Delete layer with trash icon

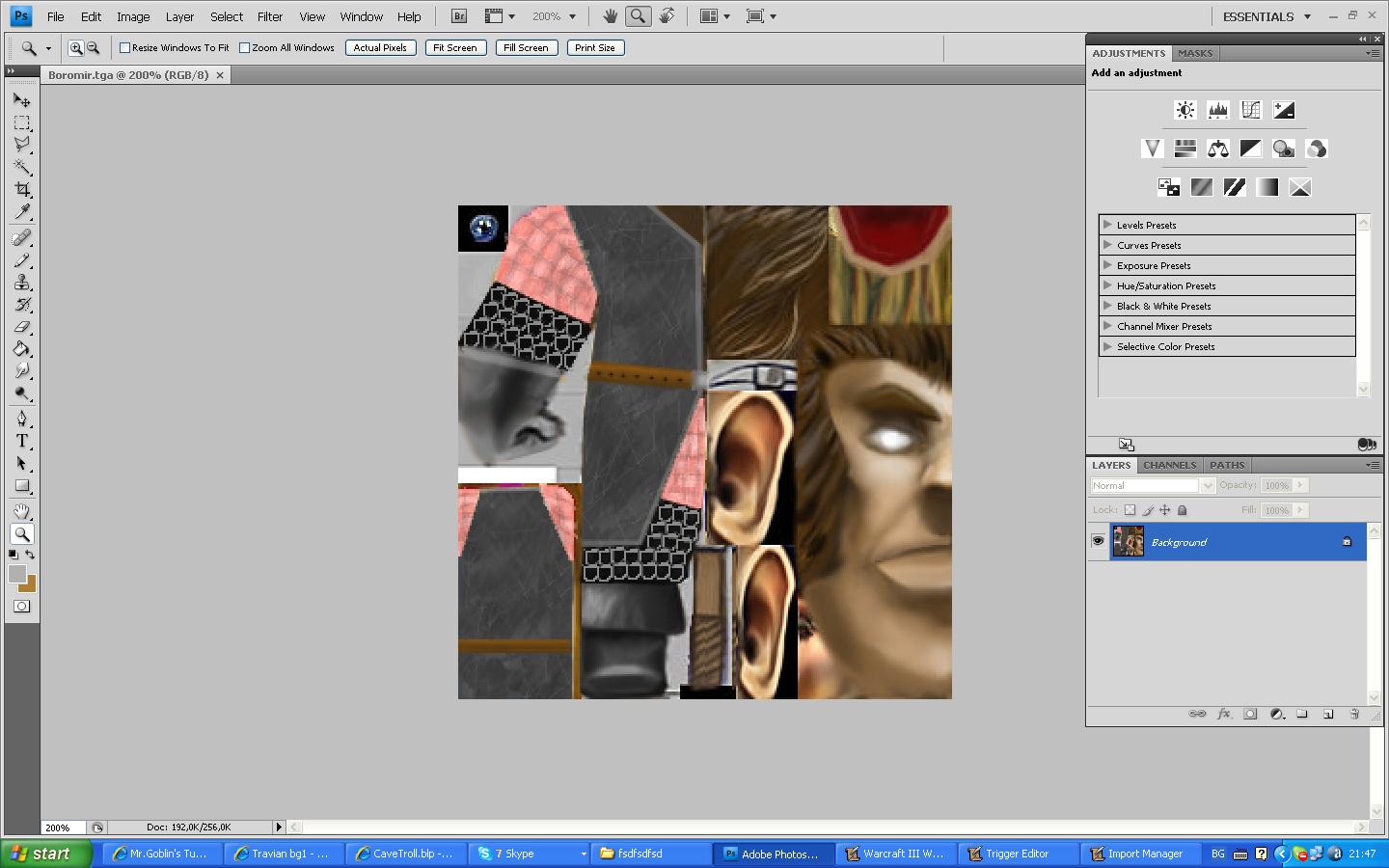1354,714
